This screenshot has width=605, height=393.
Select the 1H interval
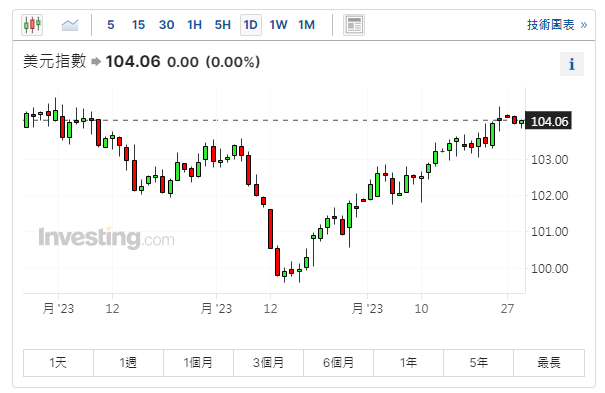(194, 25)
